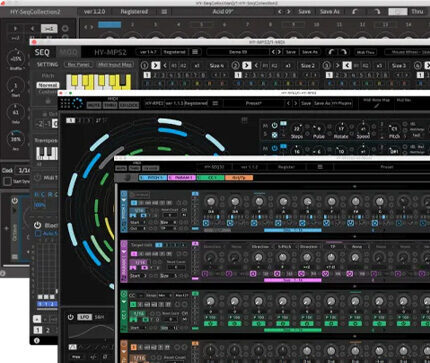Click first step knob in PITCH 1 lane
Image resolution: width=430 pixels, height=363 pixels.
pyautogui.click(x=211, y=201)
